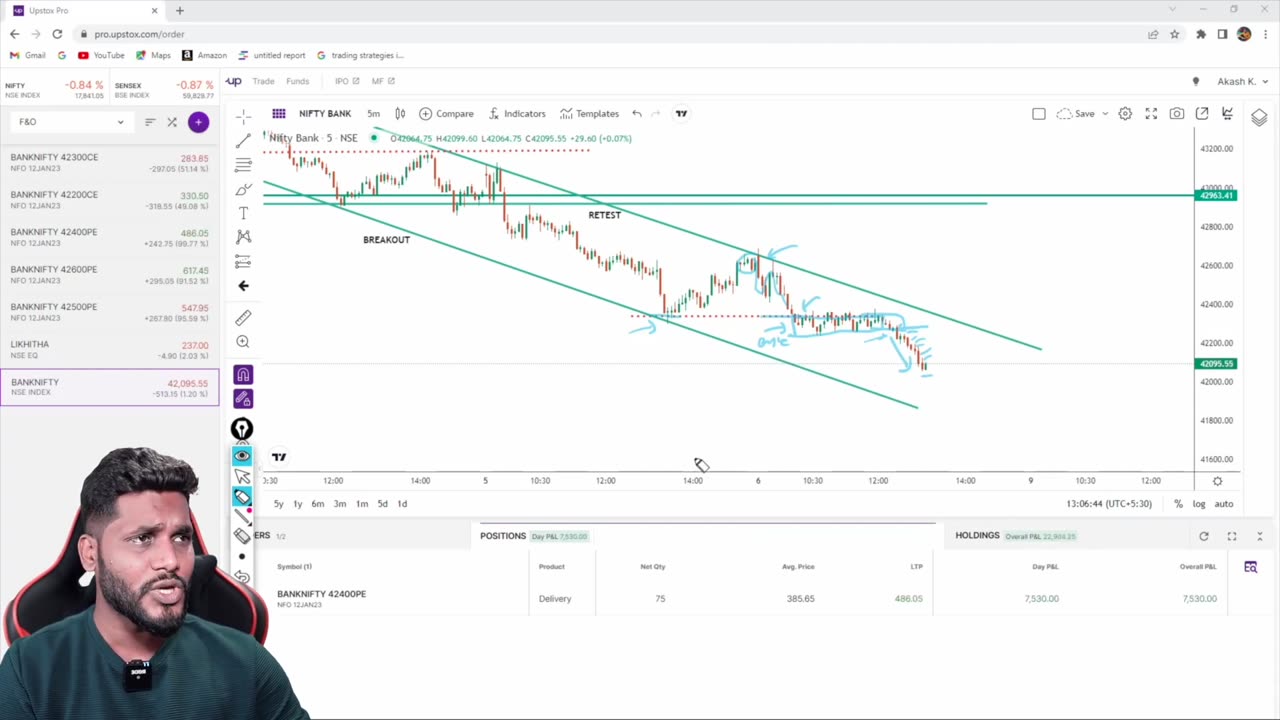
Task: Open the chart layout grid icon
Action: pyautogui.click(x=279, y=114)
